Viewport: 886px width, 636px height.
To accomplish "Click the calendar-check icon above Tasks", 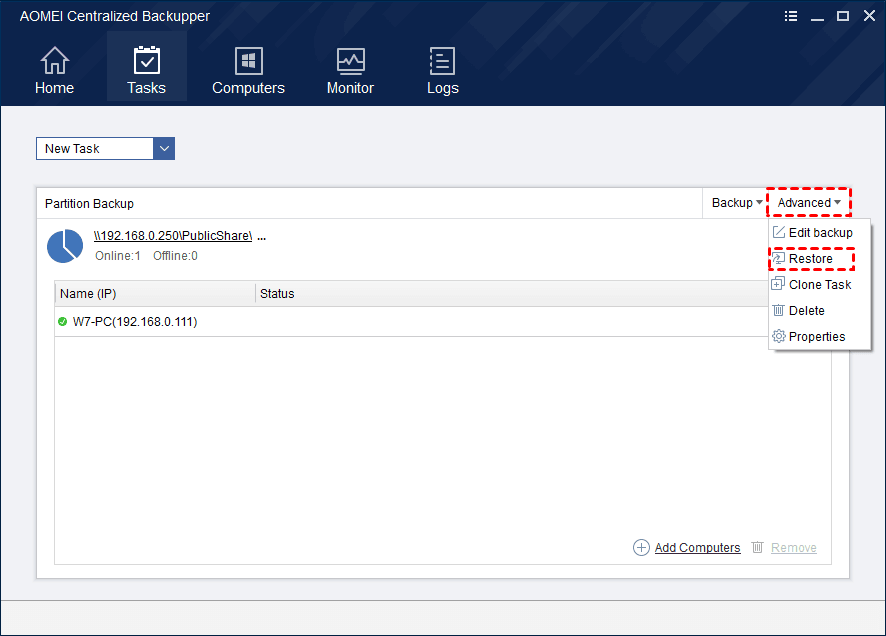I will tap(147, 60).
